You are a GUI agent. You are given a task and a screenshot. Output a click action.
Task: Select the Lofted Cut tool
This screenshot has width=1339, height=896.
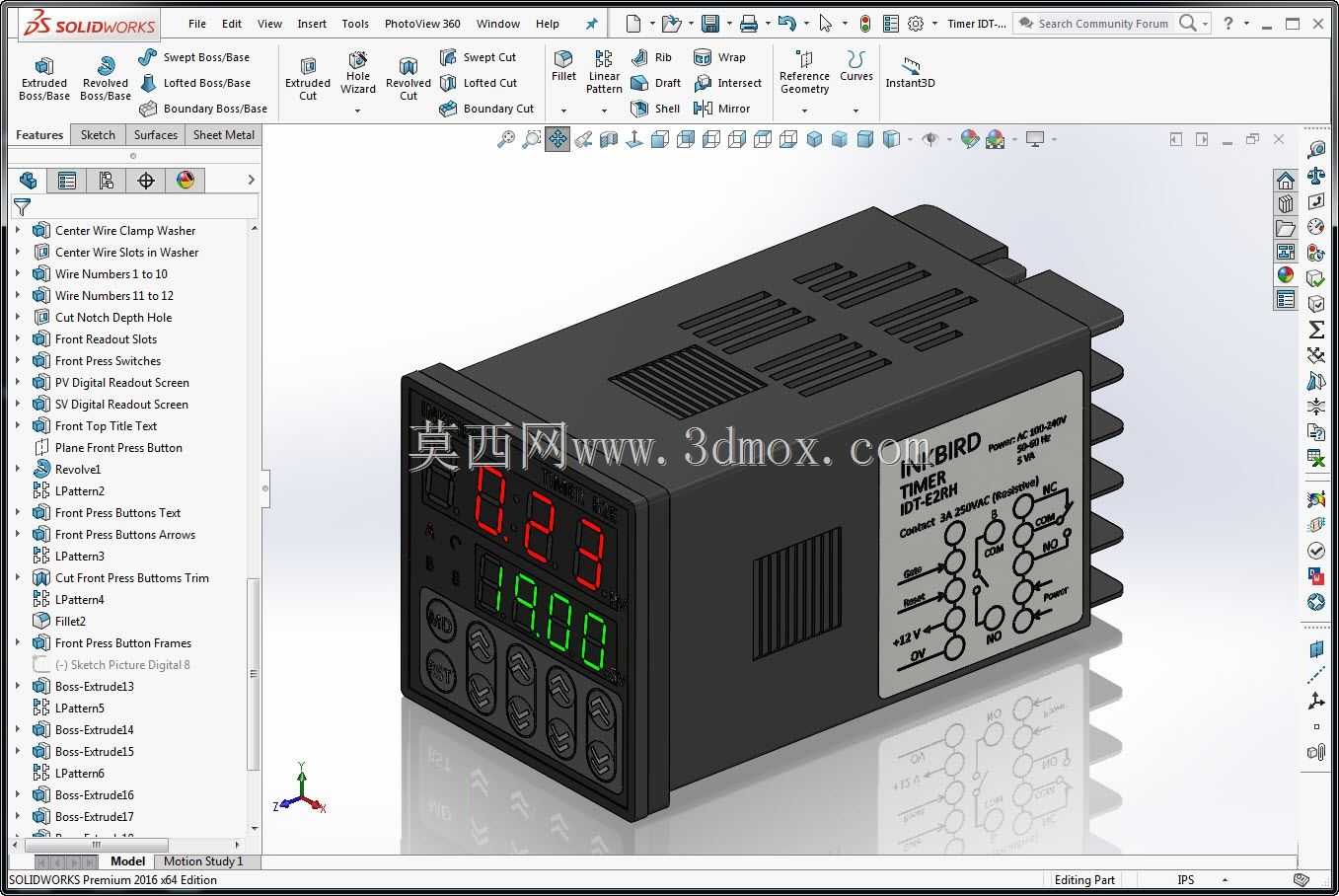coord(479,83)
